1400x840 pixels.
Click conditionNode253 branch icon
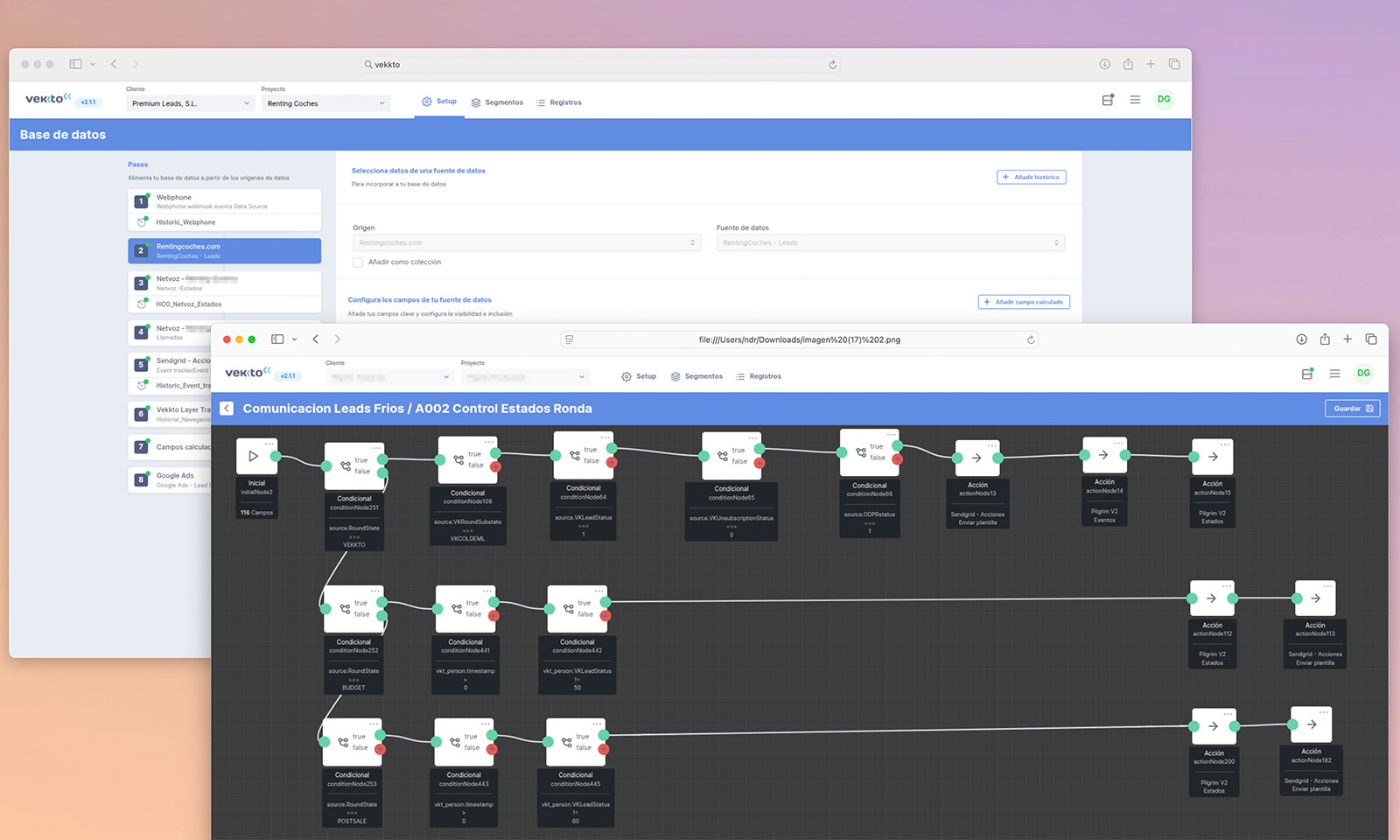click(343, 742)
